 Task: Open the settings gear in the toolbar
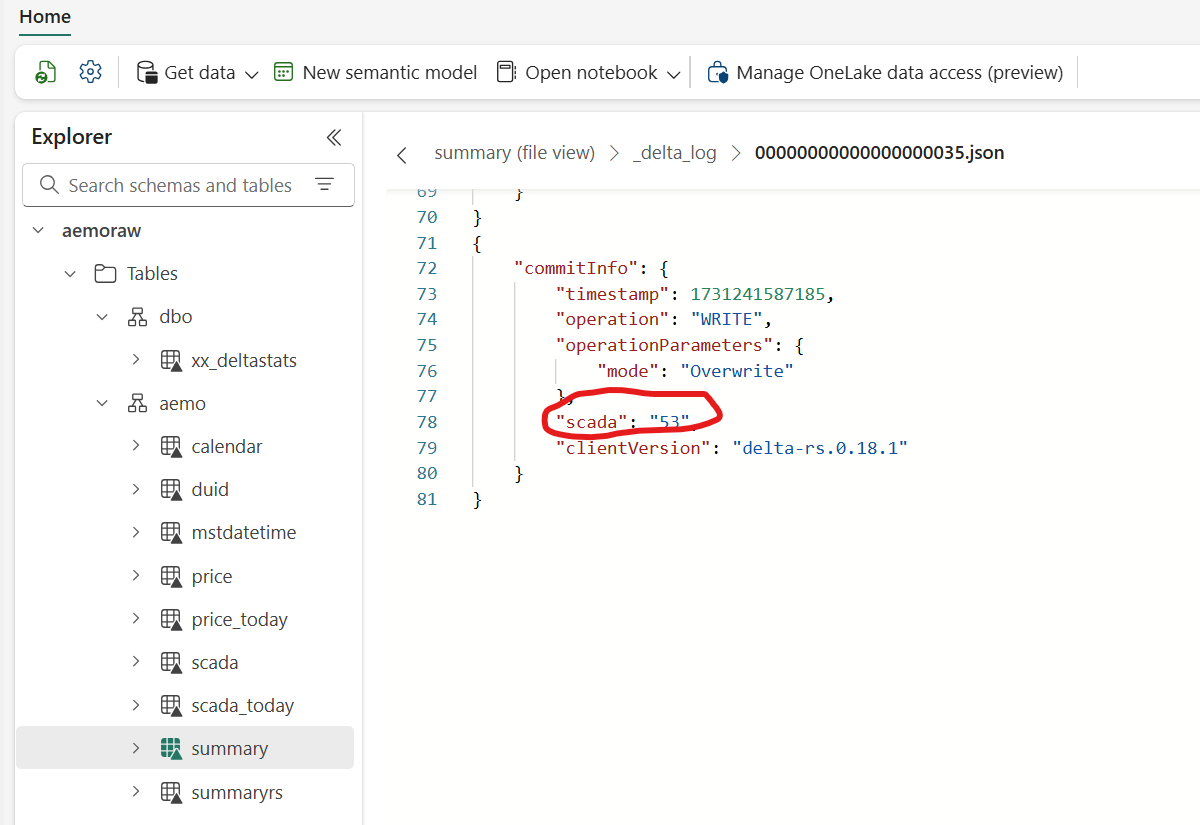click(91, 72)
